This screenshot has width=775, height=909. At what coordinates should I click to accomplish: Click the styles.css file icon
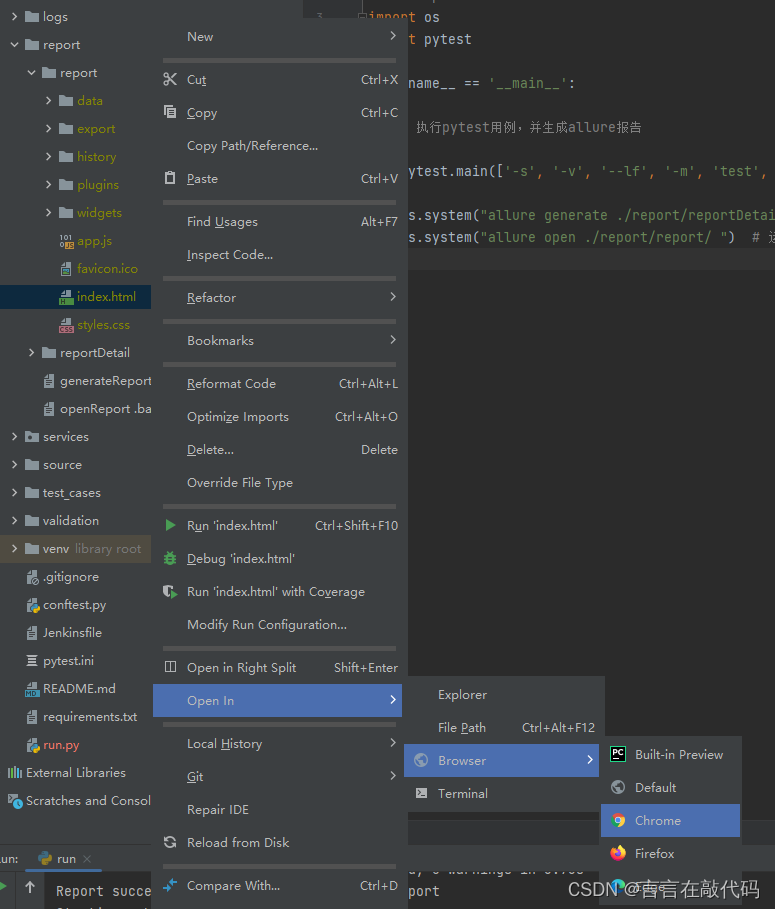(66, 325)
